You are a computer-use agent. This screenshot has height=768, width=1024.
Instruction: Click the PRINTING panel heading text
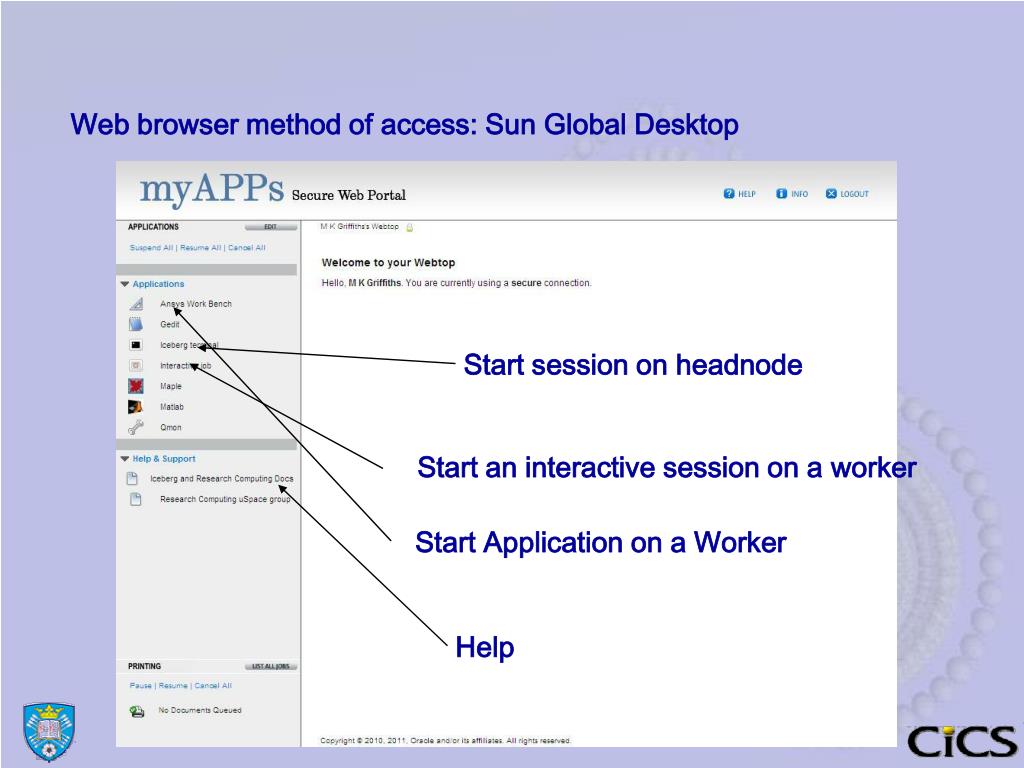tap(144, 666)
